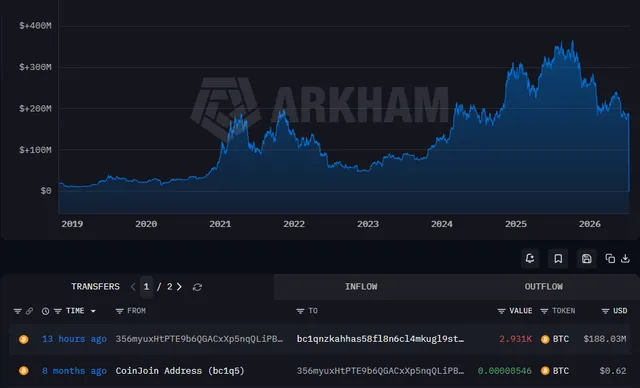640x388 pixels.
Task: Click the link chain icon in table header
Action: [x=29, y=311]
